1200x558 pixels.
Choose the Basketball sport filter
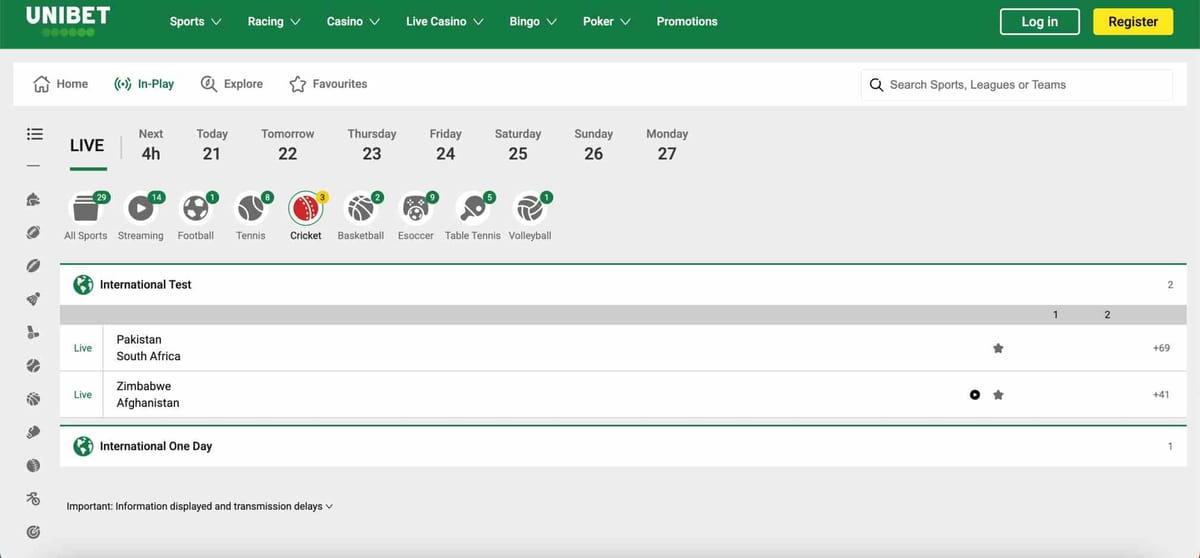click(x=361, y=215)
